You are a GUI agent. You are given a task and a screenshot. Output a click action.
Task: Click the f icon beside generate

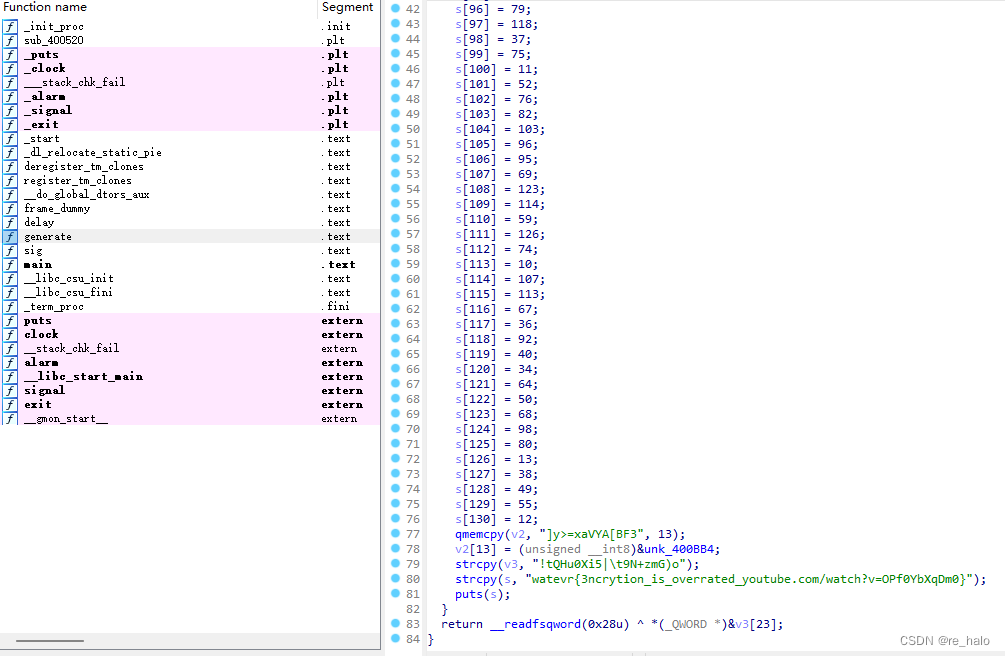coord(9,236)
